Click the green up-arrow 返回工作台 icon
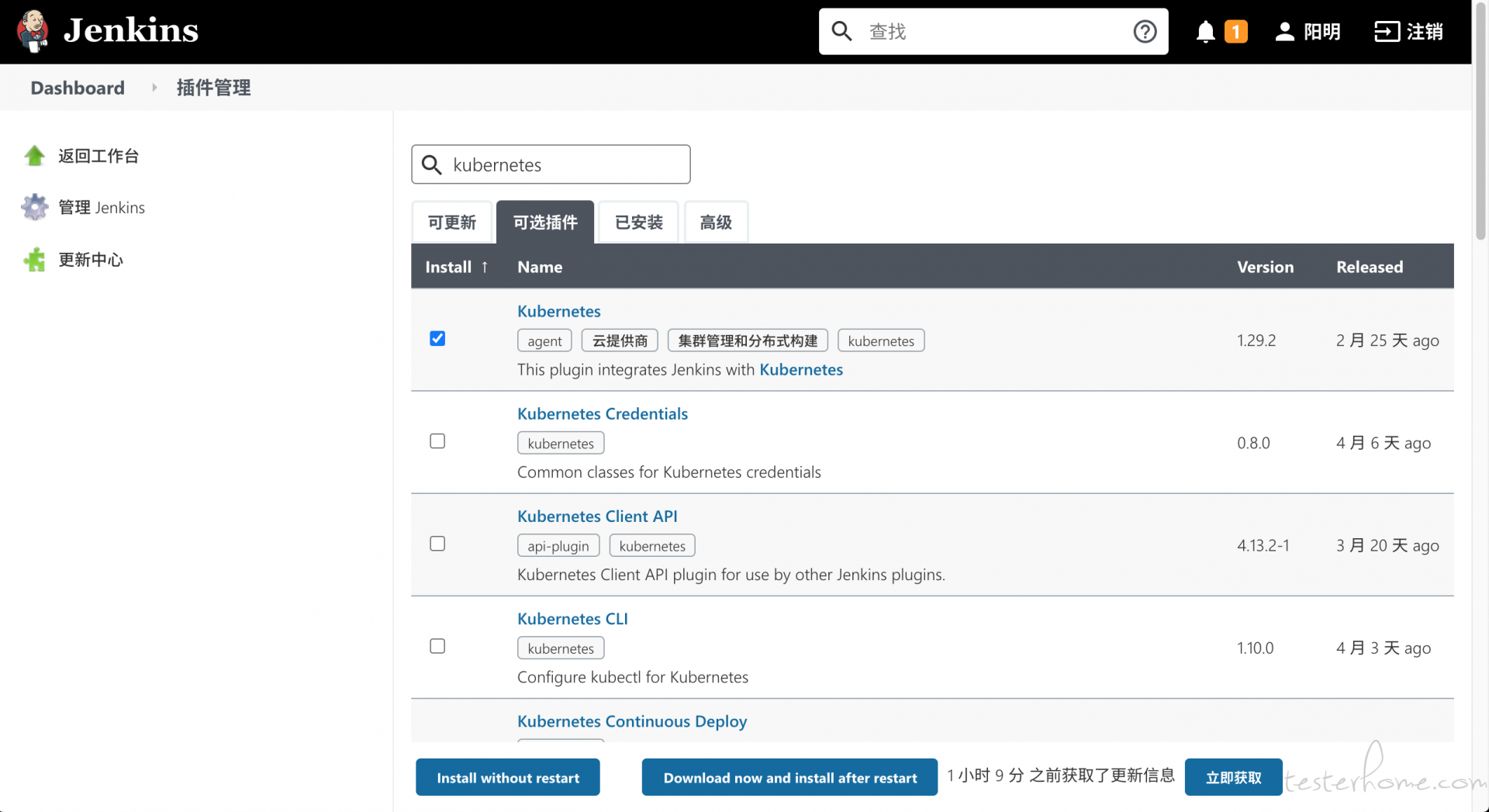 point(35,156)
